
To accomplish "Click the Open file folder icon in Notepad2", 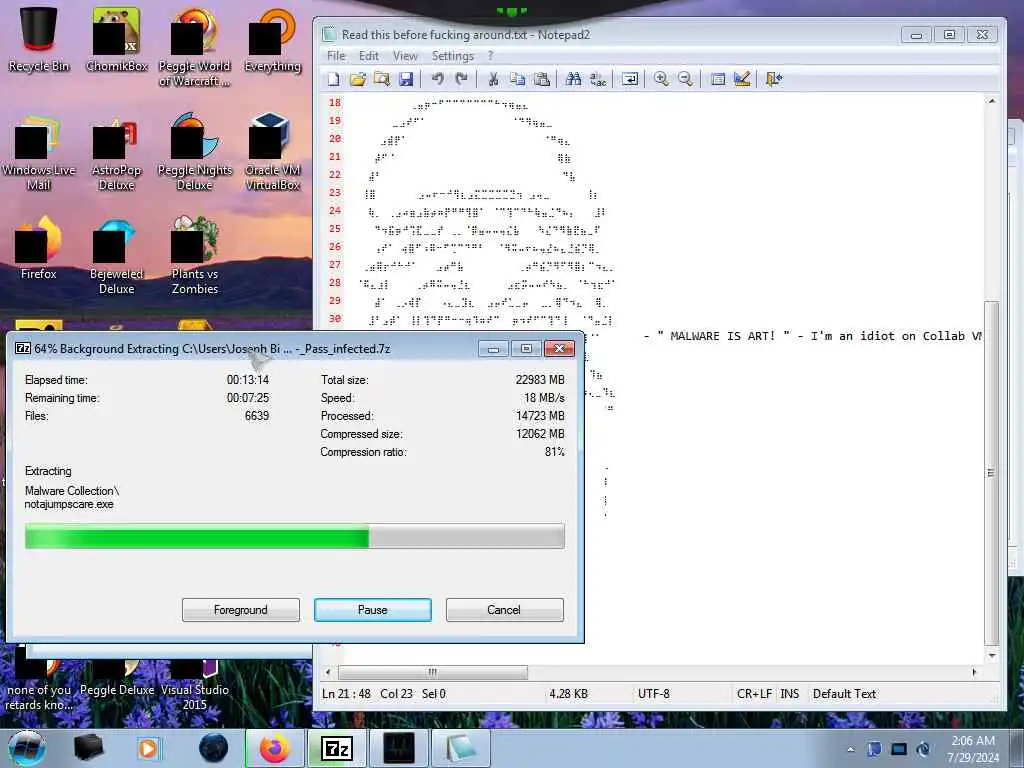I will [x=357, y=79].
